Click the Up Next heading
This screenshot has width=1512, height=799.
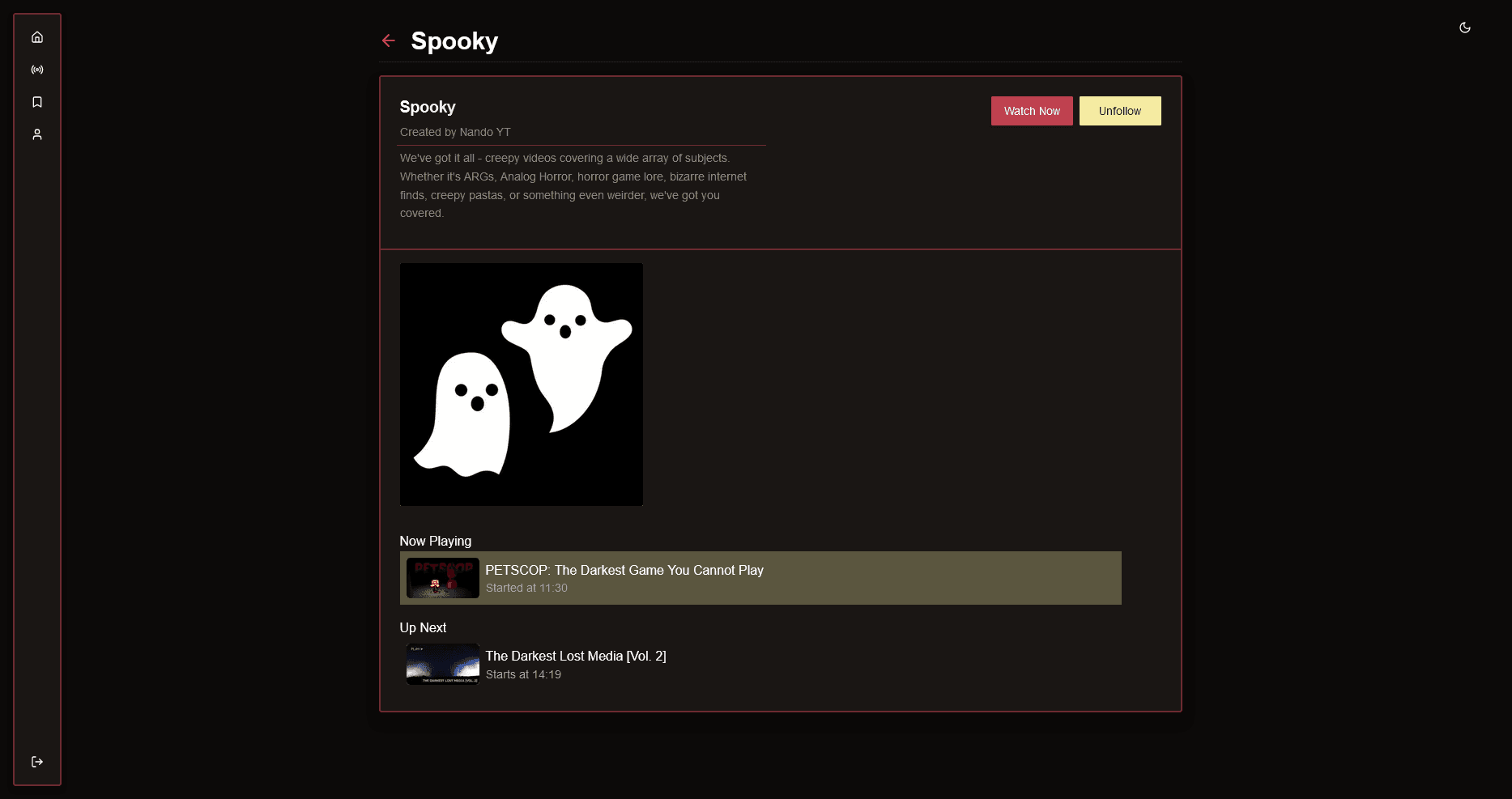point(423,627)
